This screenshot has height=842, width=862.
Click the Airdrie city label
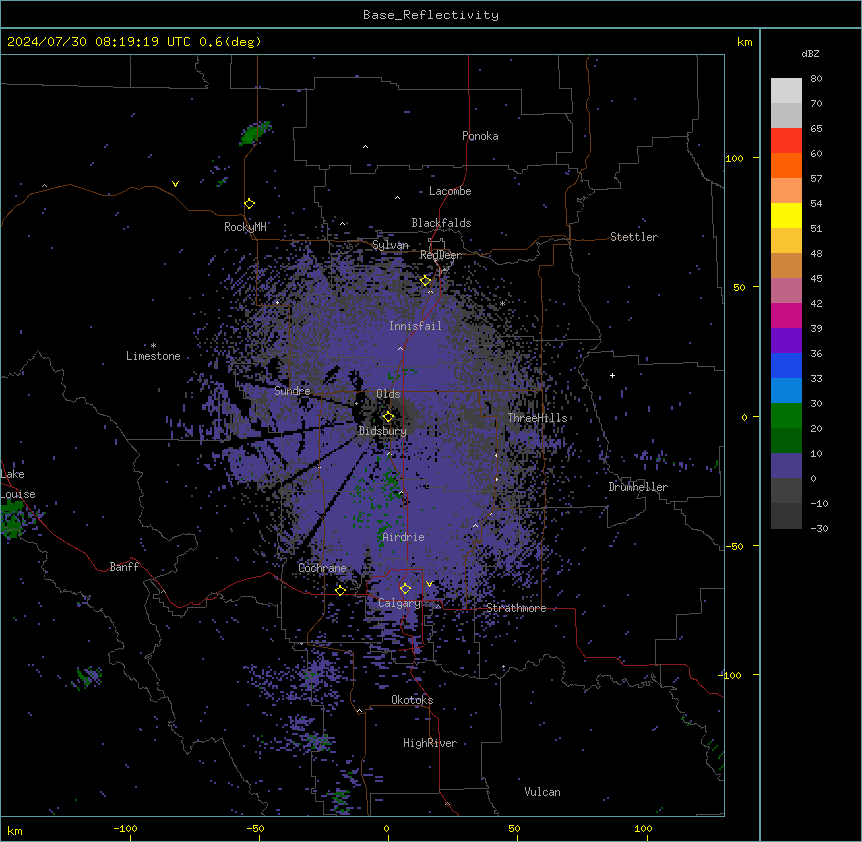tap(403, 537)
